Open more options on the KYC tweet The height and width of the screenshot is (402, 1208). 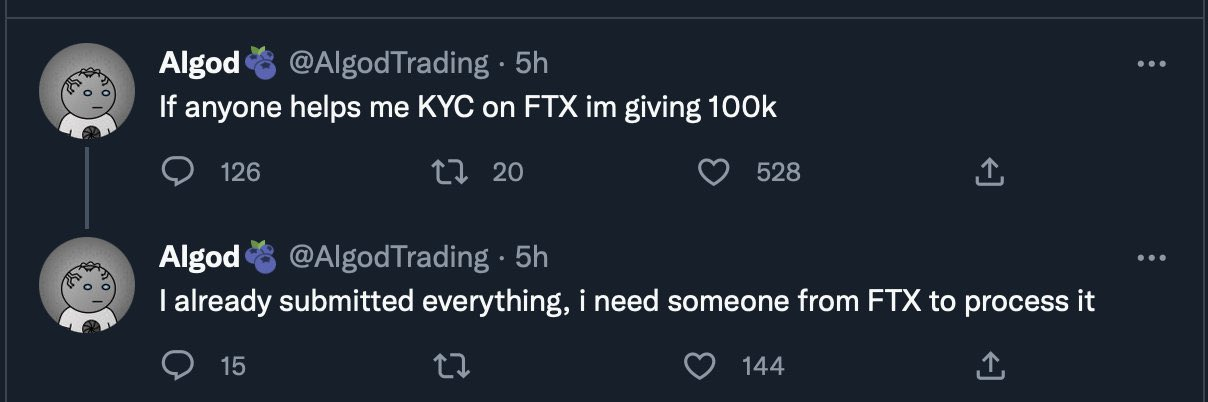pyautogui.click(x=1152, y=64)
